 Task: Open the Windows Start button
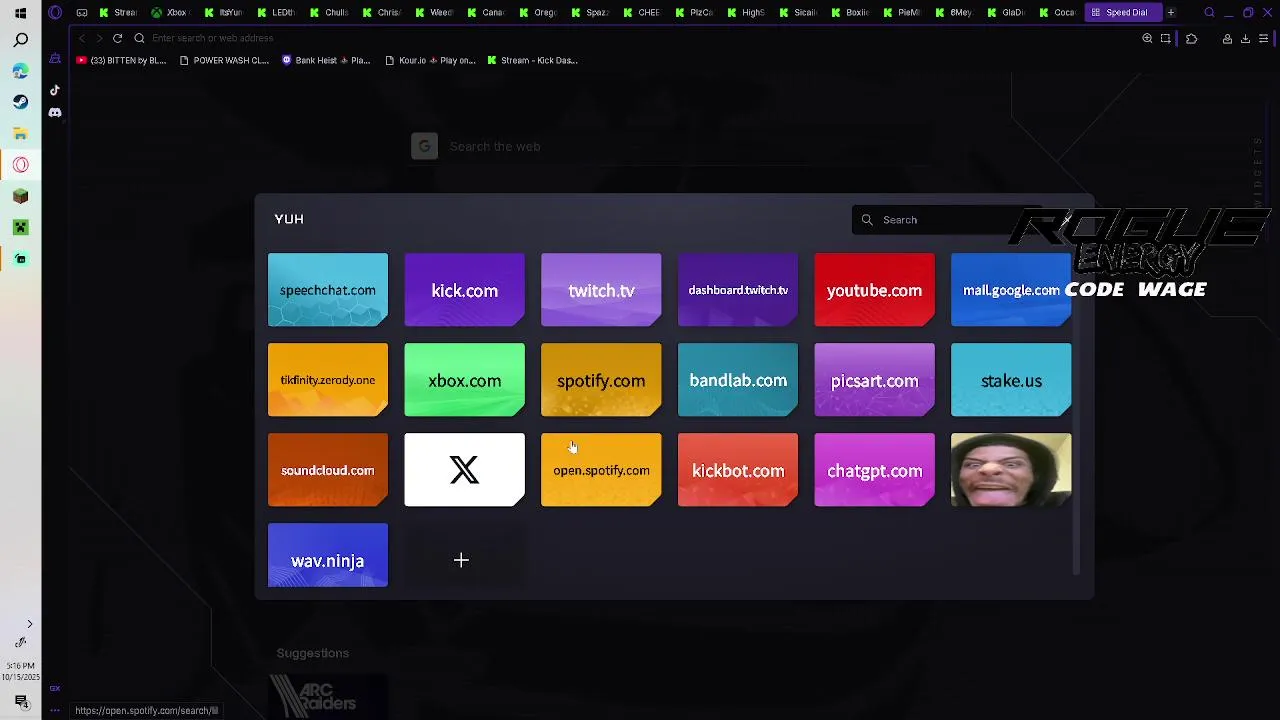pyautogui.click(x=20, y=13)
